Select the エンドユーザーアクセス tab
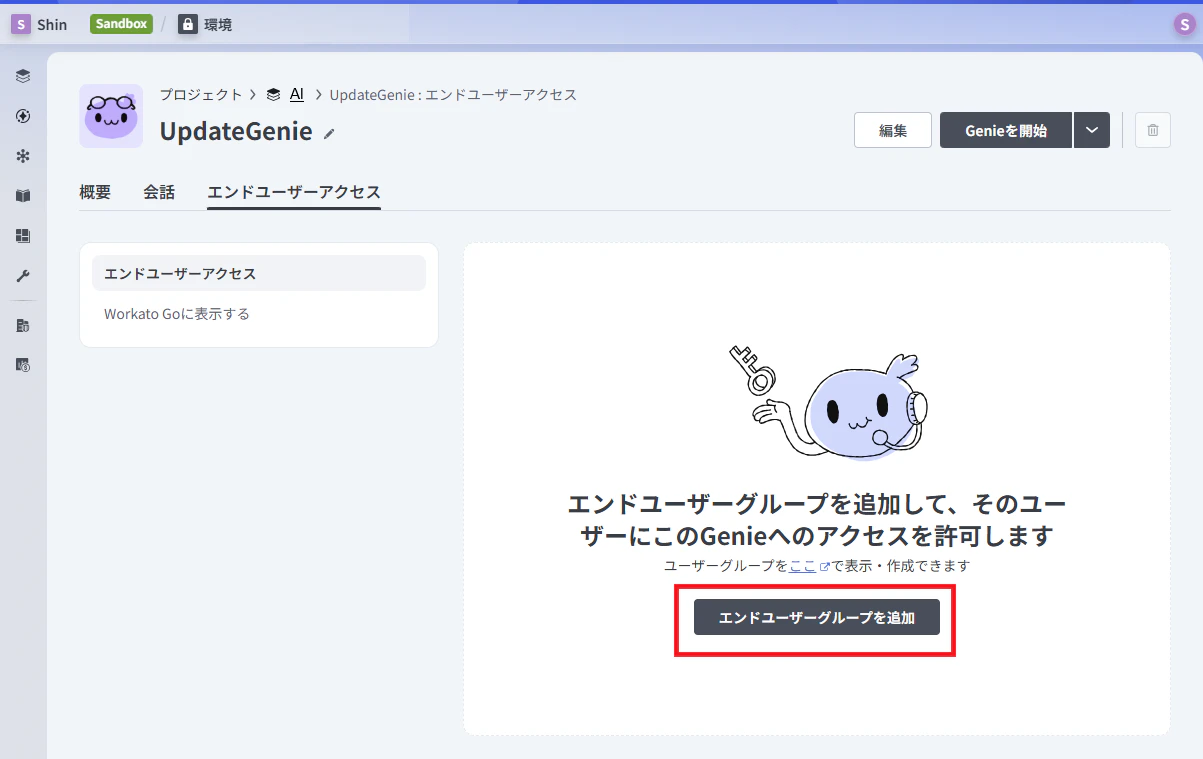Image resolution: width=1203 pixels, height=759 pixels. [x=294, y=192]
